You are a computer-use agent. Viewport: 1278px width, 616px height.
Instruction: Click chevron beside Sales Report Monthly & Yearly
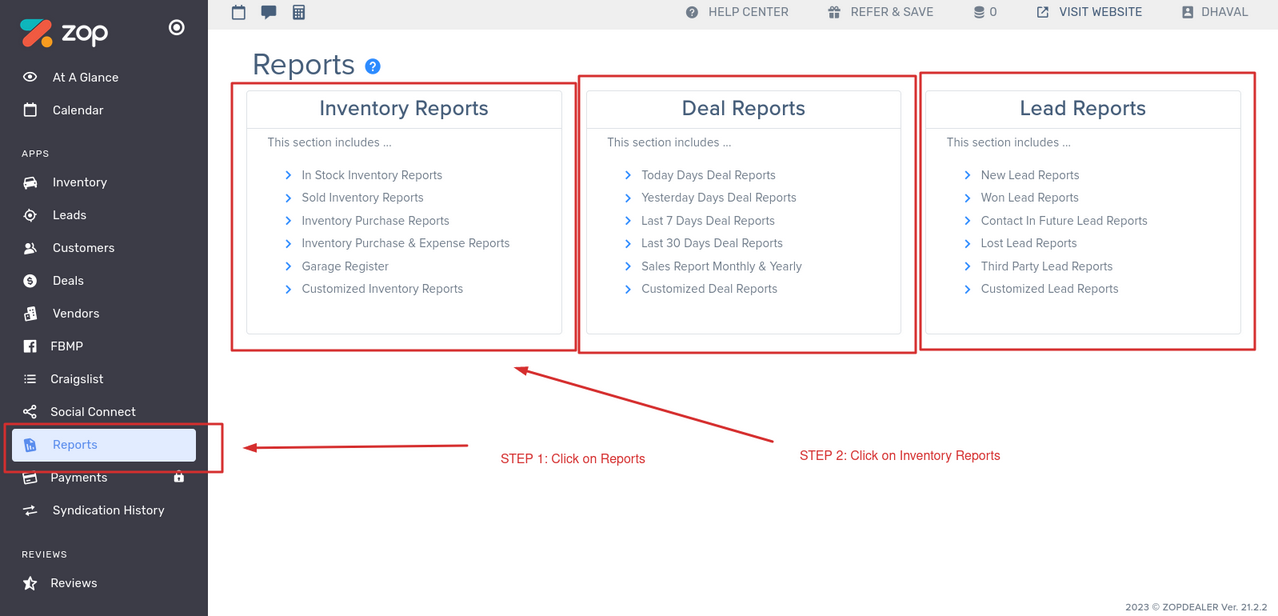coord(628,266)
